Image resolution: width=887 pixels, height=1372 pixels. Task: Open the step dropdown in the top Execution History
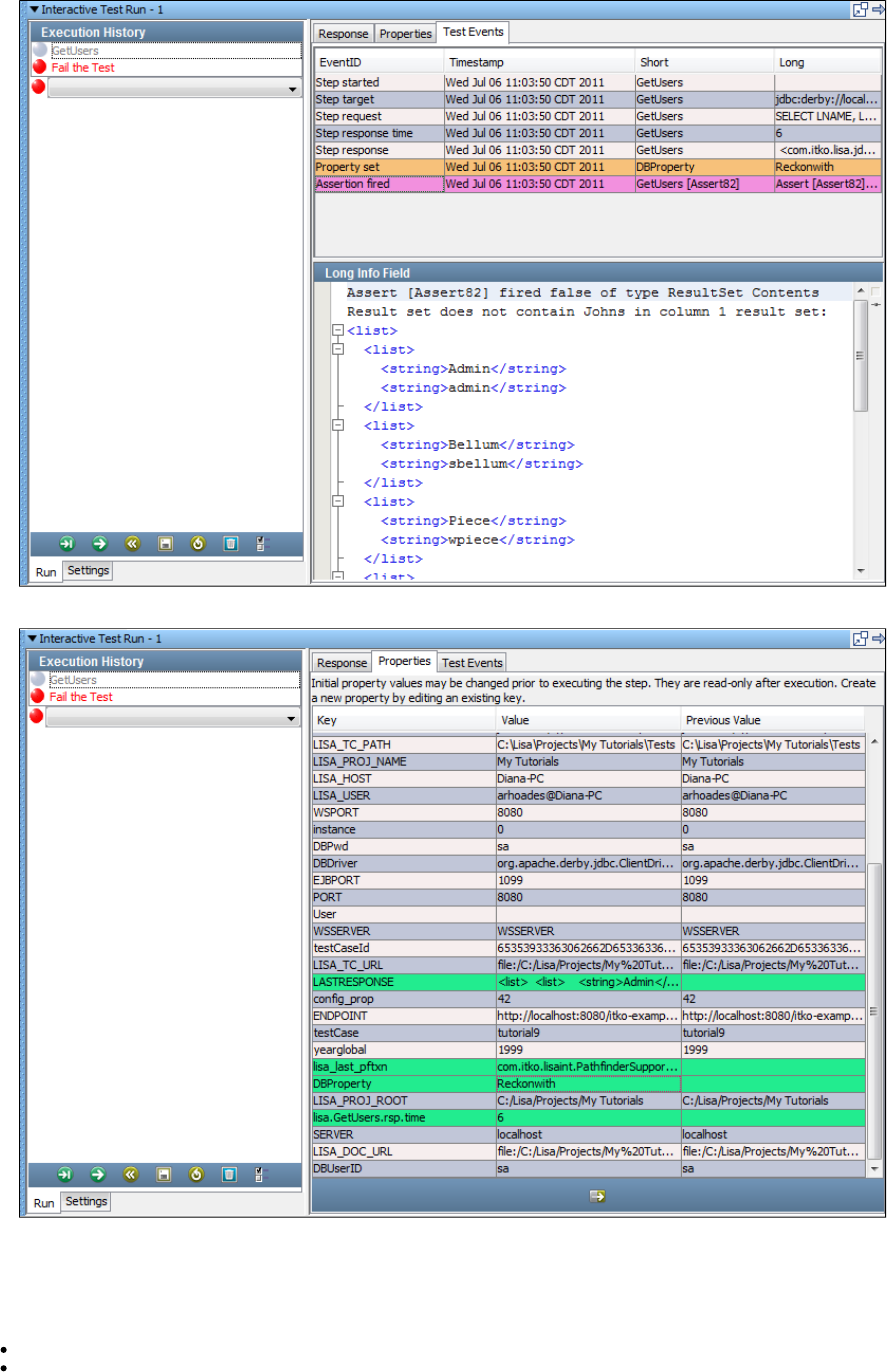click(292, 89)
